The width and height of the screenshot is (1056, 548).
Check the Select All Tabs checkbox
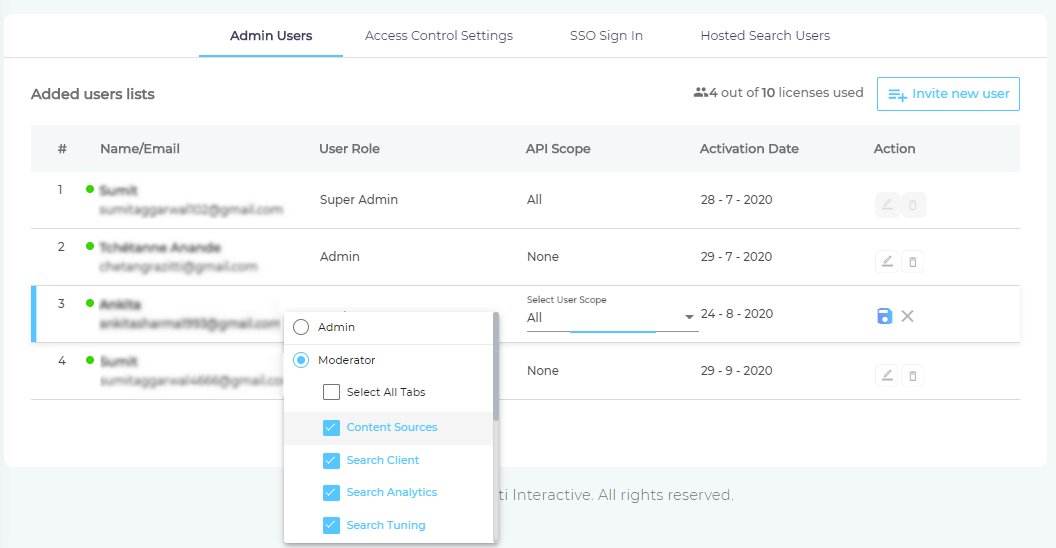332,392
